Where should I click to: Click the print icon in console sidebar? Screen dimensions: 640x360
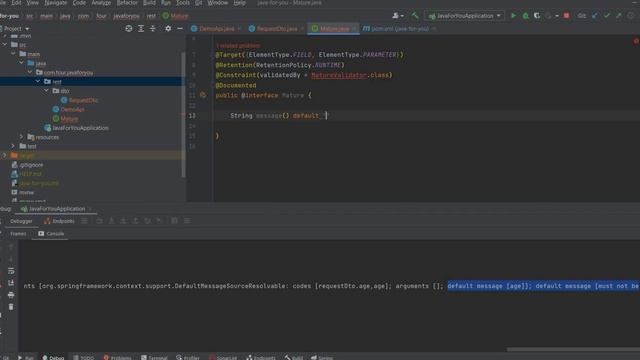pyautogui.click(x=11, y=295)
